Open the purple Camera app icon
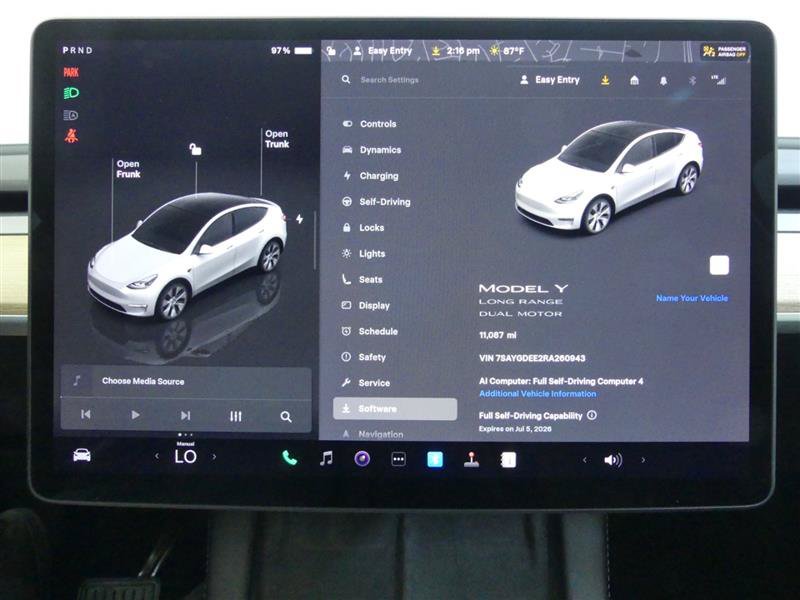Screen dimensions: 800x600 pos(362,459)
